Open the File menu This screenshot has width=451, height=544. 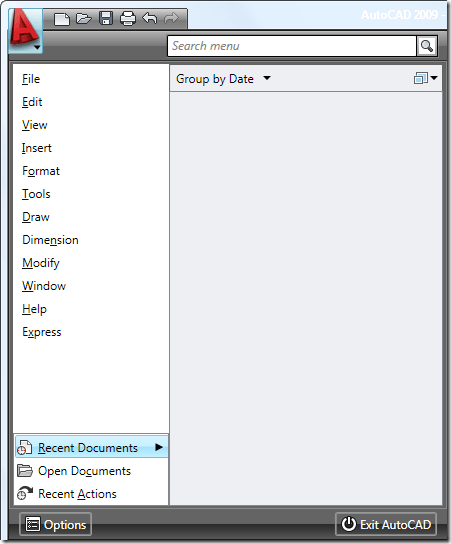[x=31, y=79]
